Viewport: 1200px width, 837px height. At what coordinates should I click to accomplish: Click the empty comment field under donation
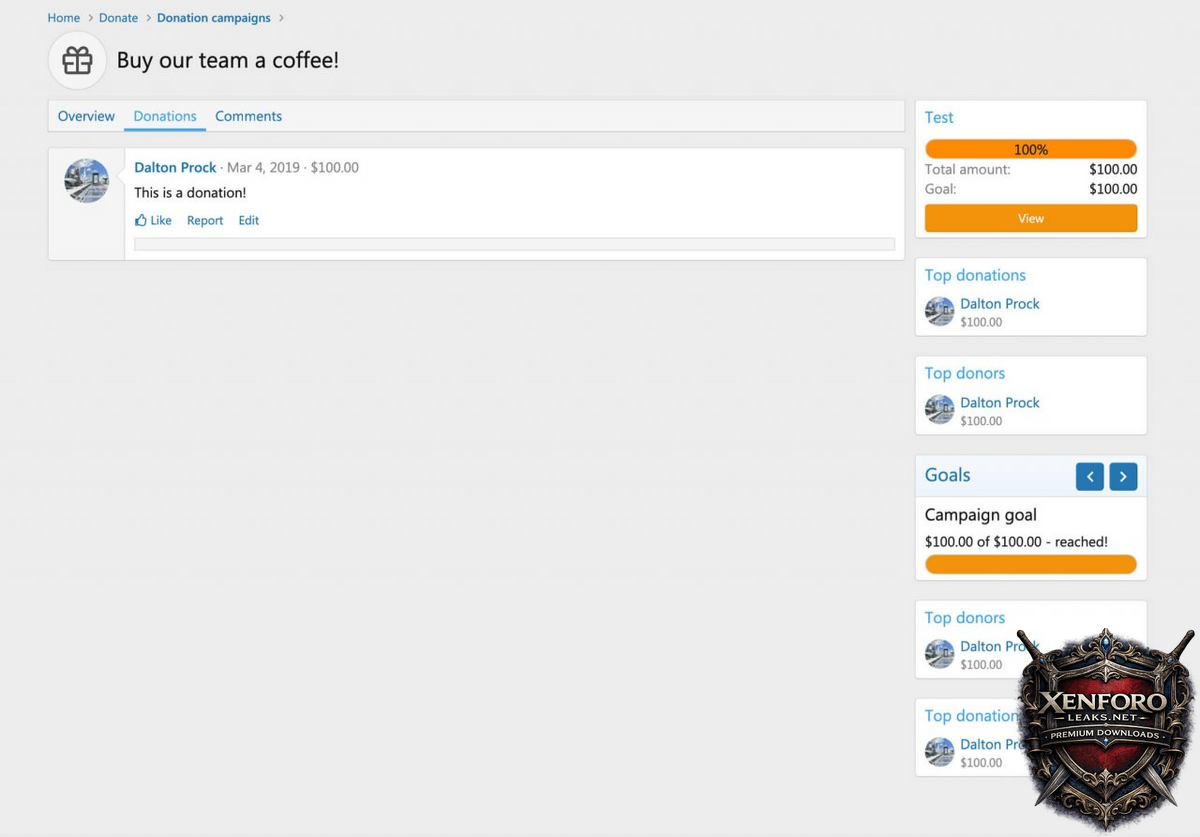(x=514, y=244)
